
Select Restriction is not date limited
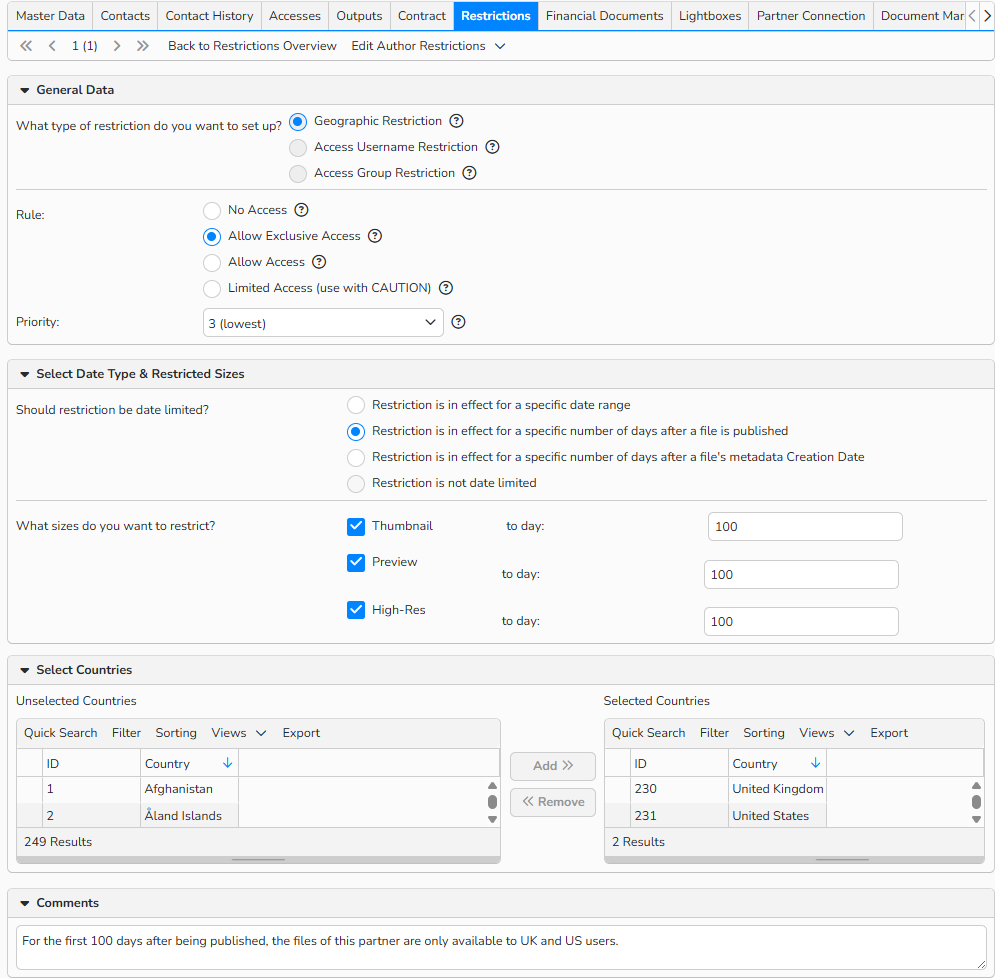coord(356,483)
